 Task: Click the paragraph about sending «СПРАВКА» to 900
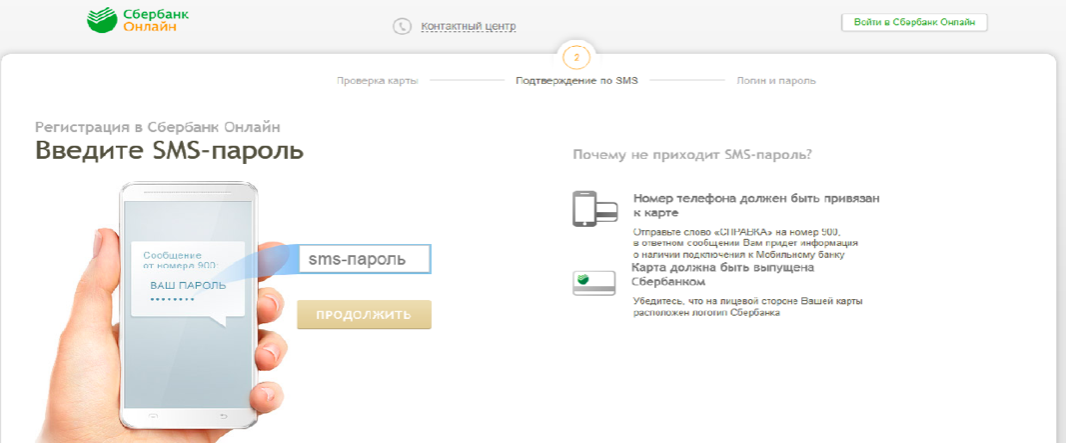(x=745, y=243)
